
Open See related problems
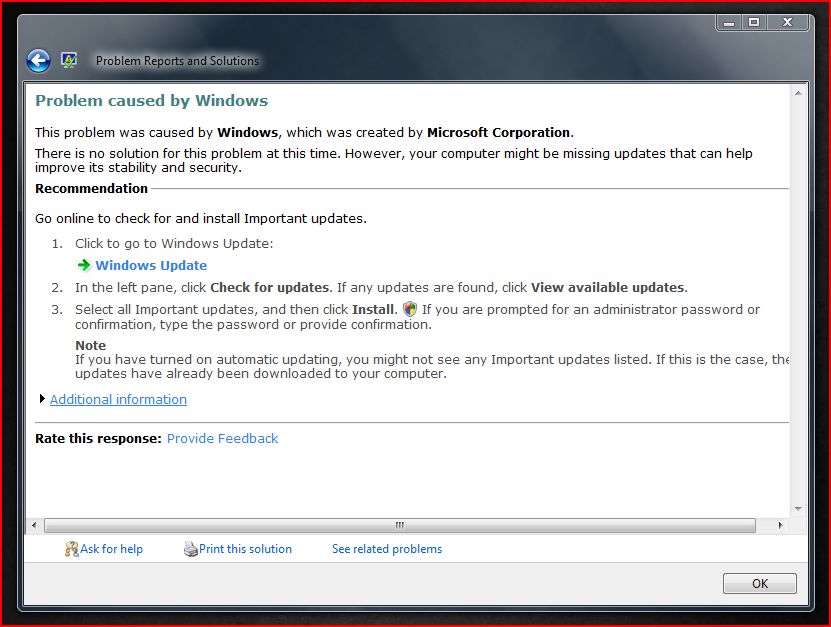[387, 549]
